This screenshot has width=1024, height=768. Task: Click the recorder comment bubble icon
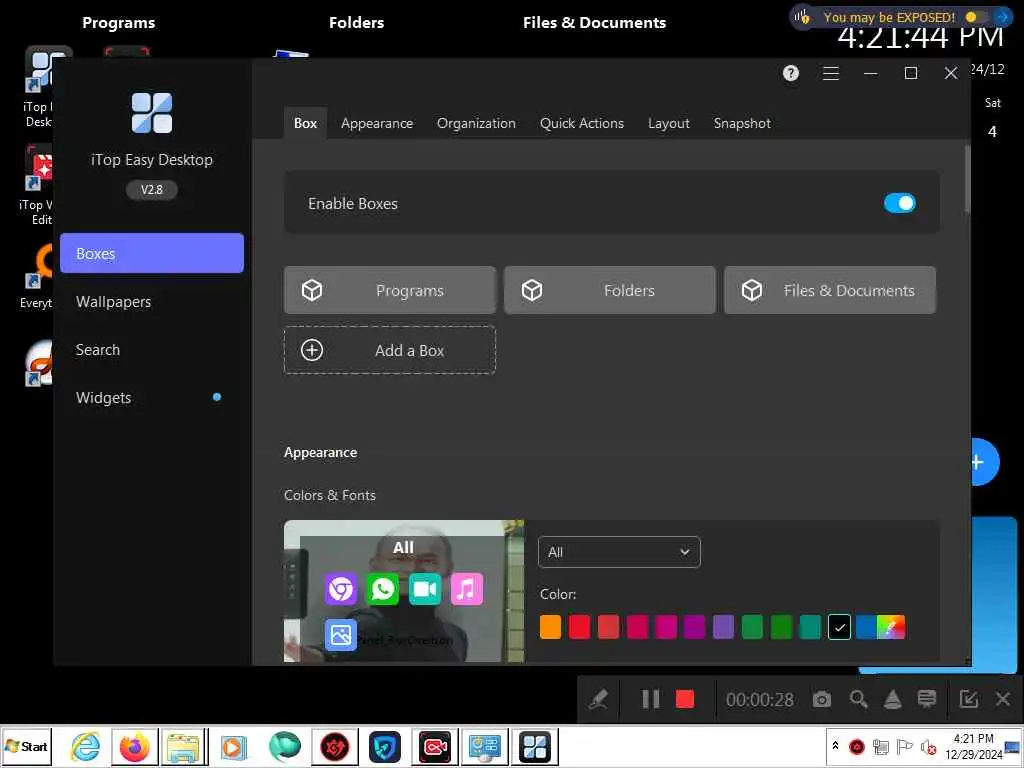[x=927, y=699]
